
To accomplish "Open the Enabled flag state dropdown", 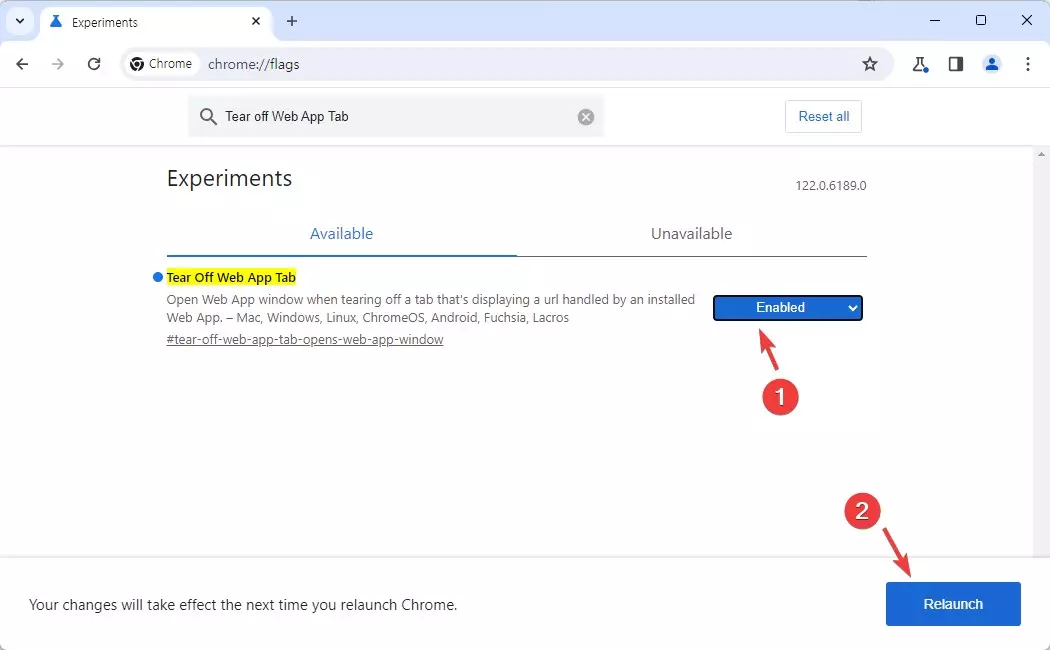I will coord(788,308).
